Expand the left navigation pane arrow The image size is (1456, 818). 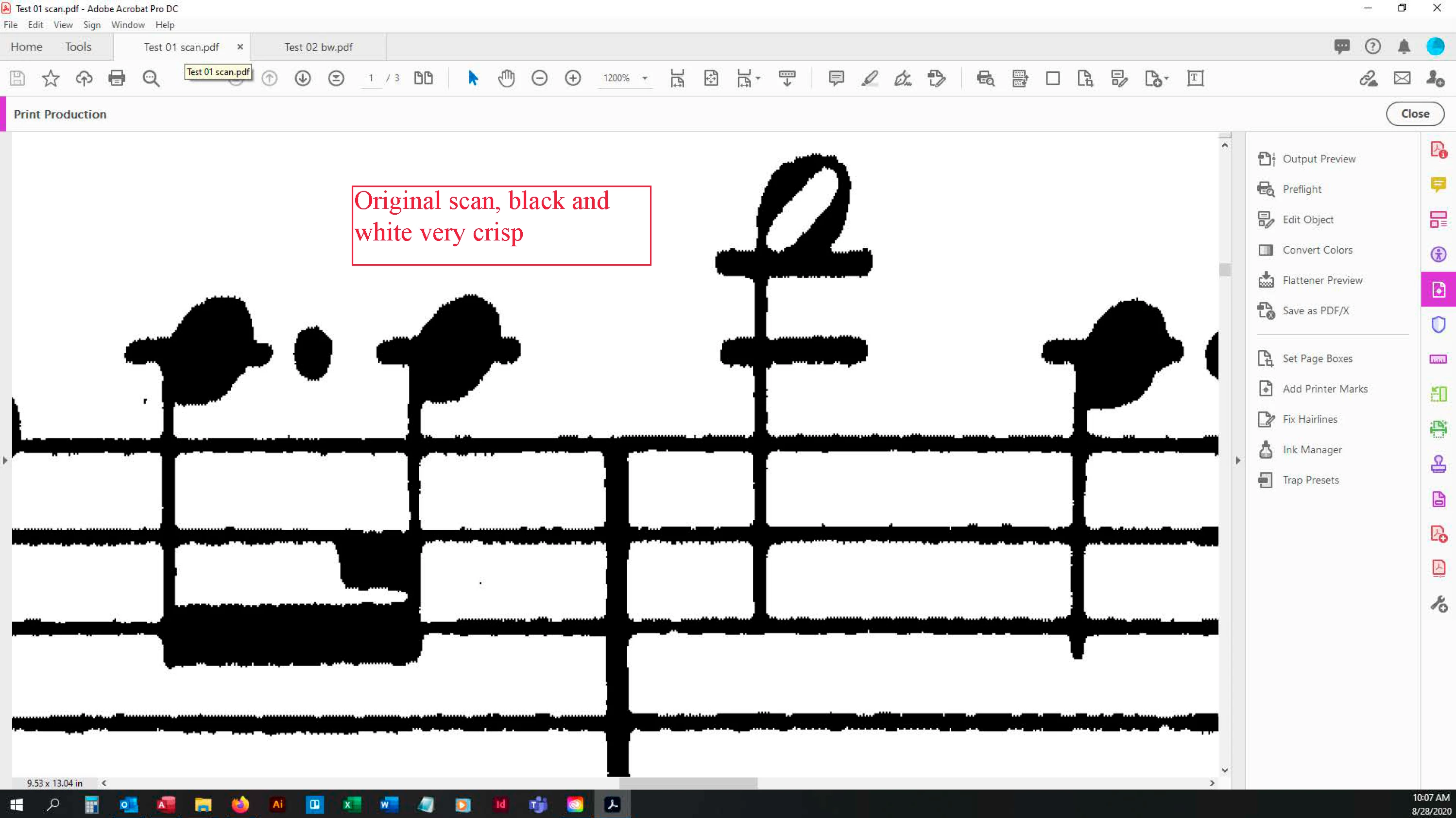tap(5, 460)
